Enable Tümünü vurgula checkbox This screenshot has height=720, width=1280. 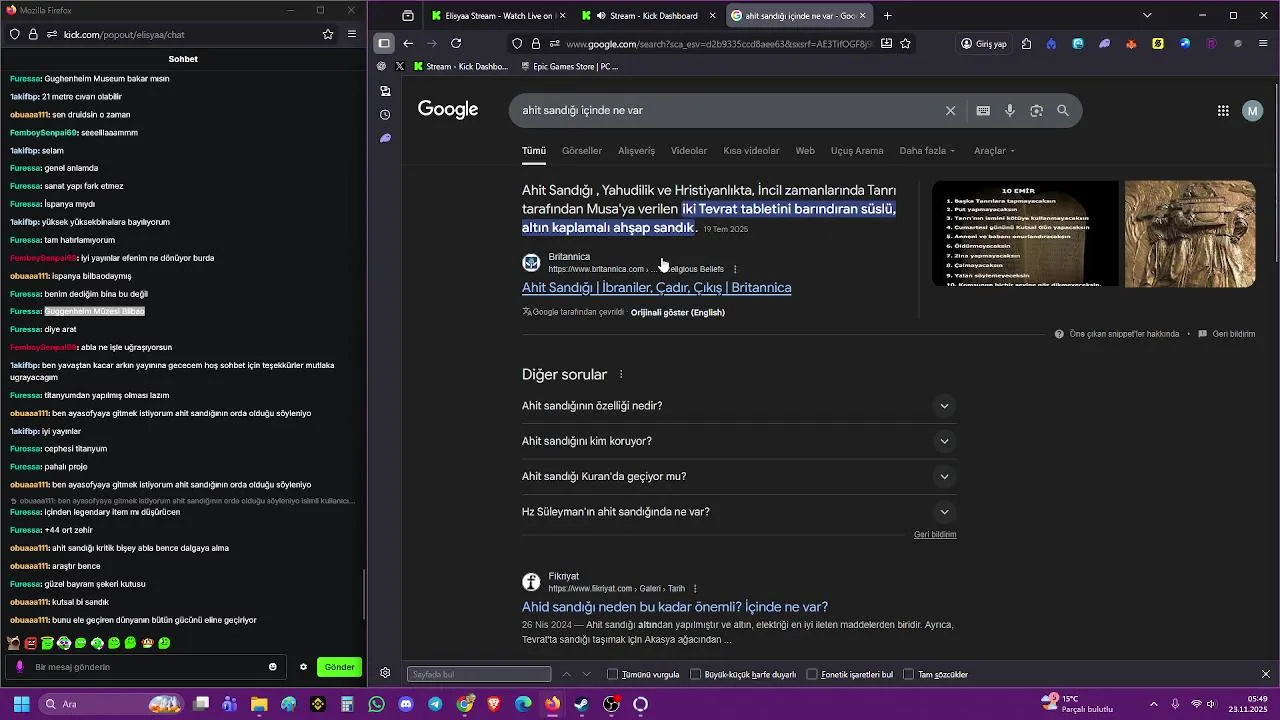click(x=613, y=675)
